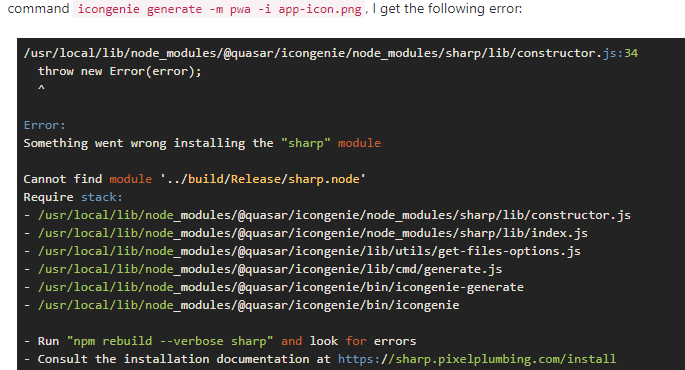Click the 'Require stack:' line
The image size is (685, 370).
[x=73, y=197]
